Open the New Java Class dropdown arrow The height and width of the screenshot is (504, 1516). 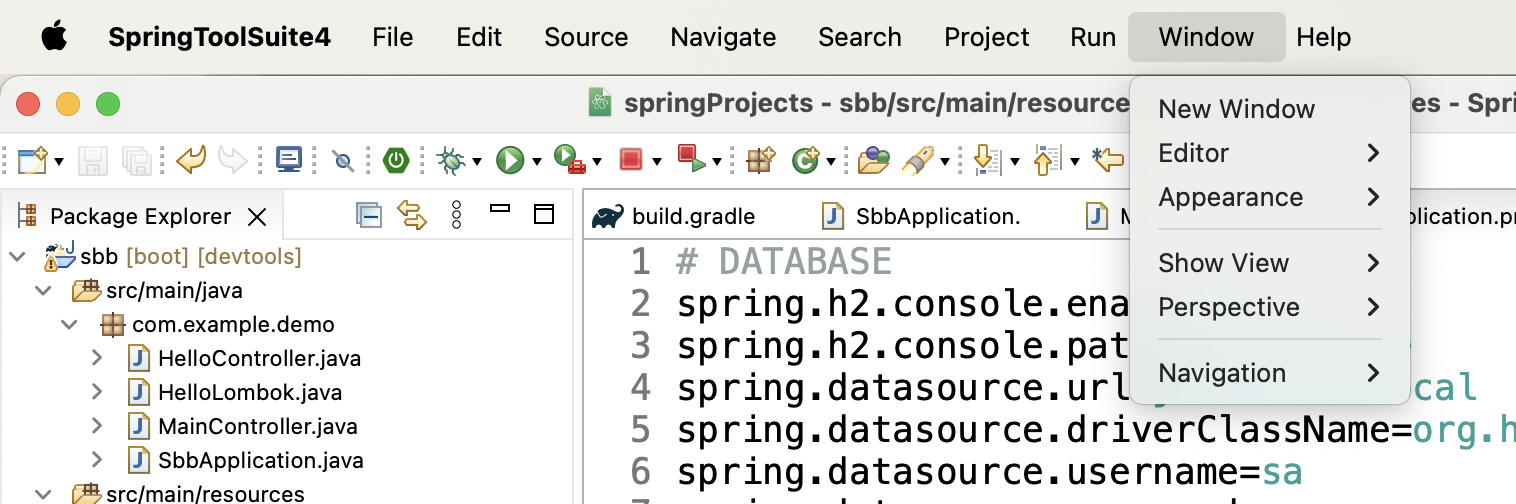[830, 162]
